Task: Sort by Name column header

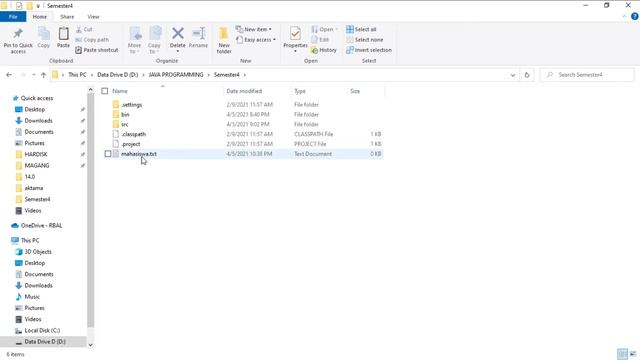Action: 120,91
